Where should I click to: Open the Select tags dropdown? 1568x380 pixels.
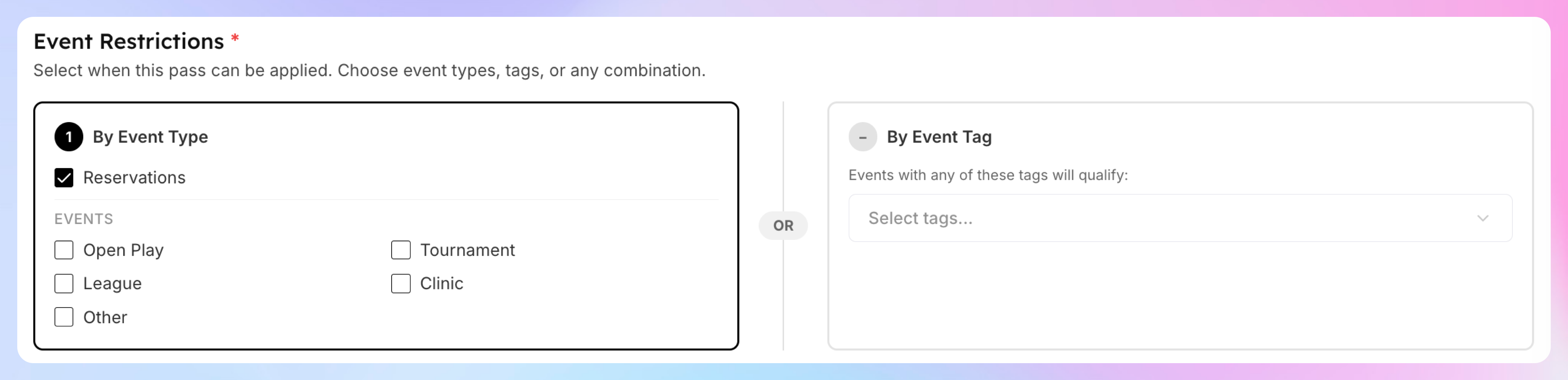coord(1180,218)
